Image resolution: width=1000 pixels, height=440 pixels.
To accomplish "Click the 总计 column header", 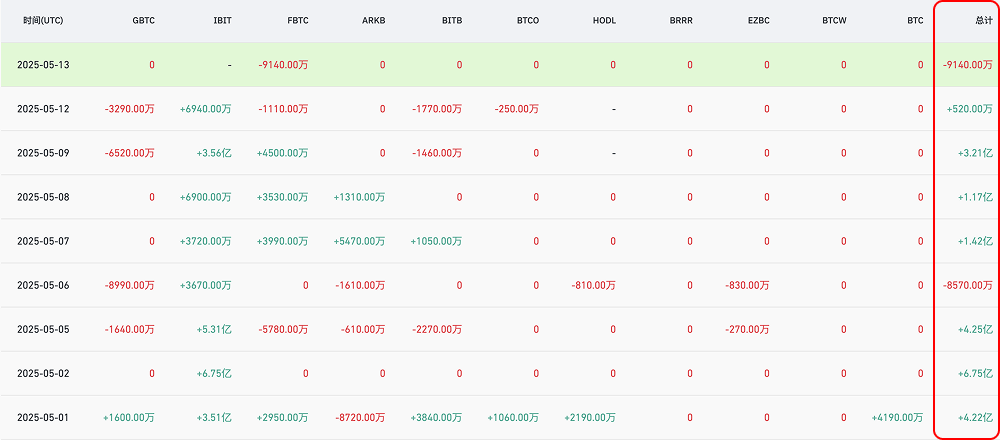I will pos(984,20).
